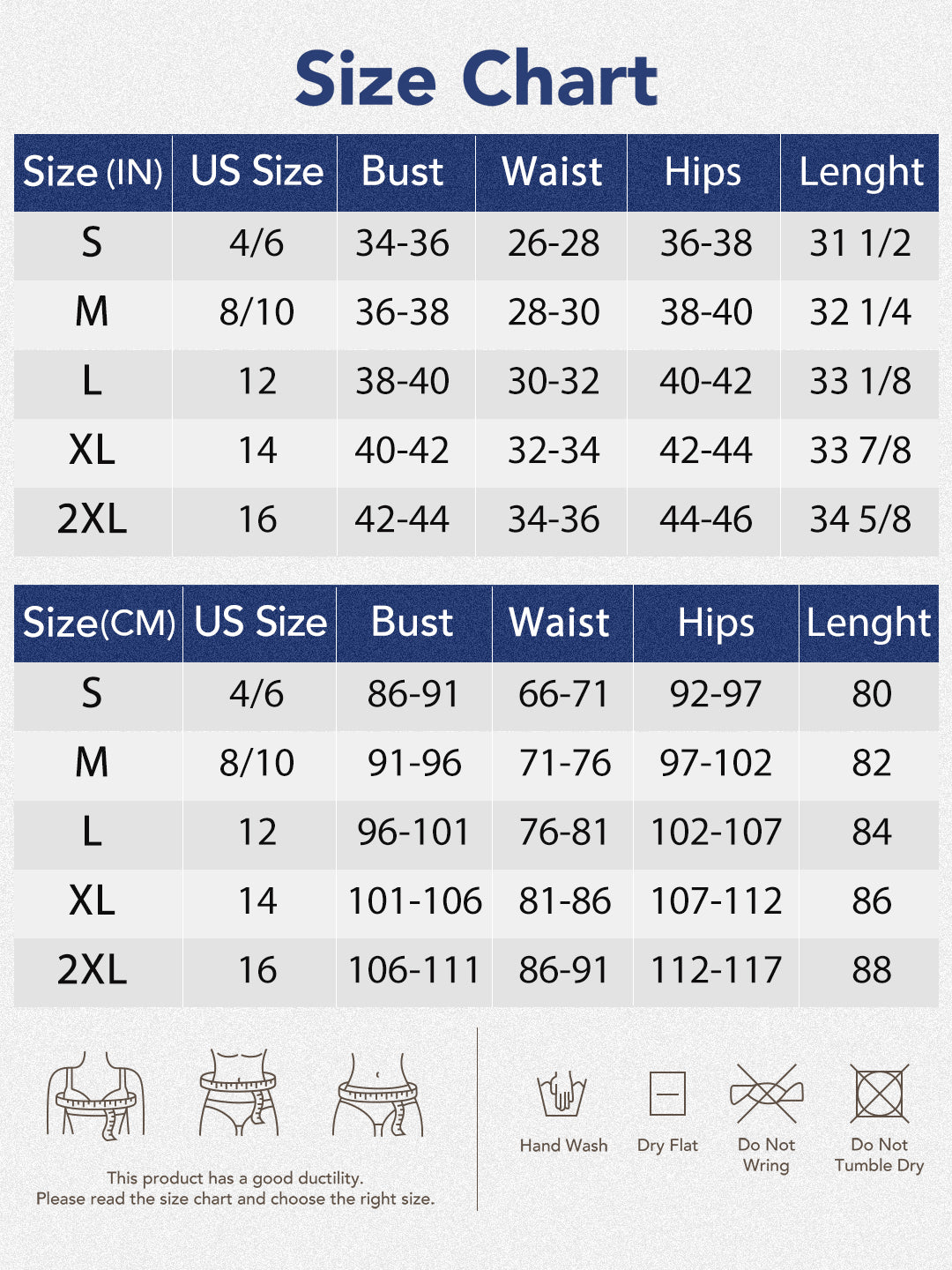
Task: Click the Size(CM) column header
Action: (x=99, y=624)
